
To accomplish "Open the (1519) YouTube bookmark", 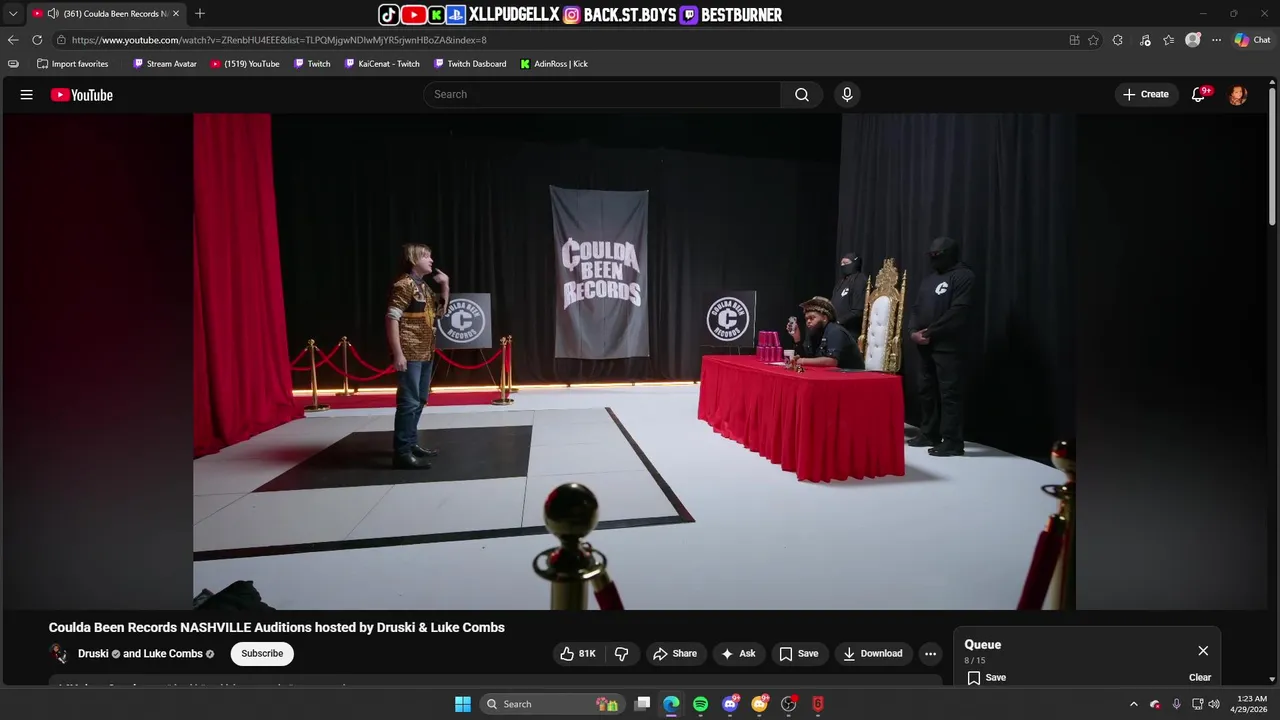I will pyautogui.click(x=245, y=64).
